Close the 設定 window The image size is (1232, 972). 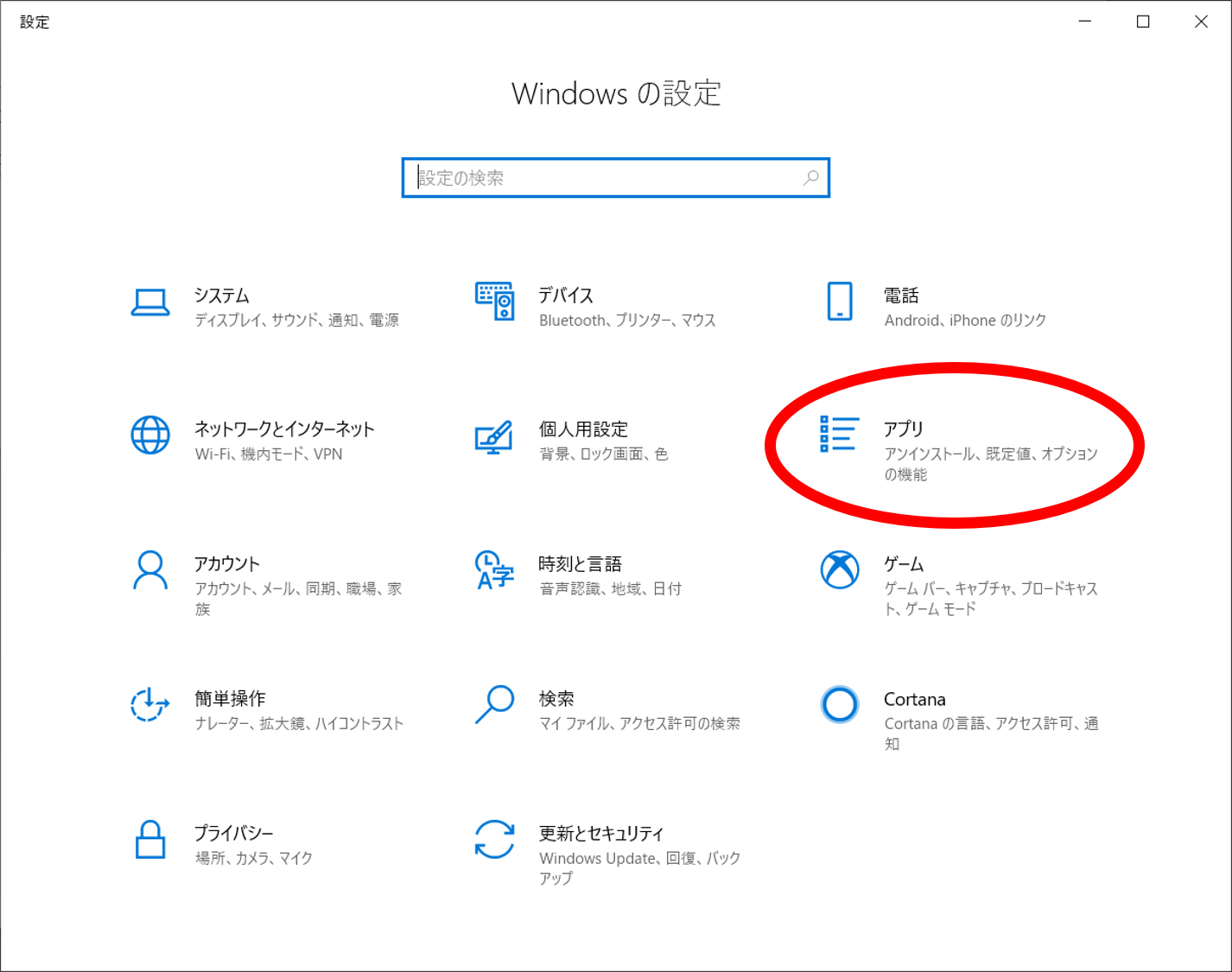click(x=1201, y=22)
